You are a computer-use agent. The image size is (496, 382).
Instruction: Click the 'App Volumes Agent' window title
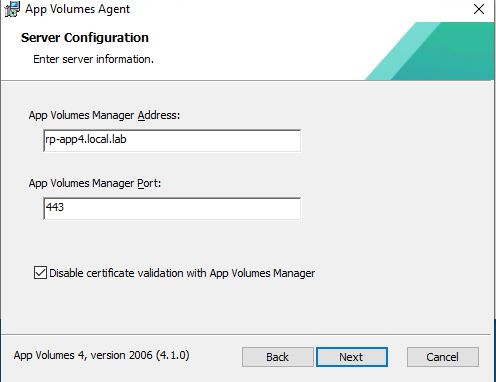coord(77,9)
